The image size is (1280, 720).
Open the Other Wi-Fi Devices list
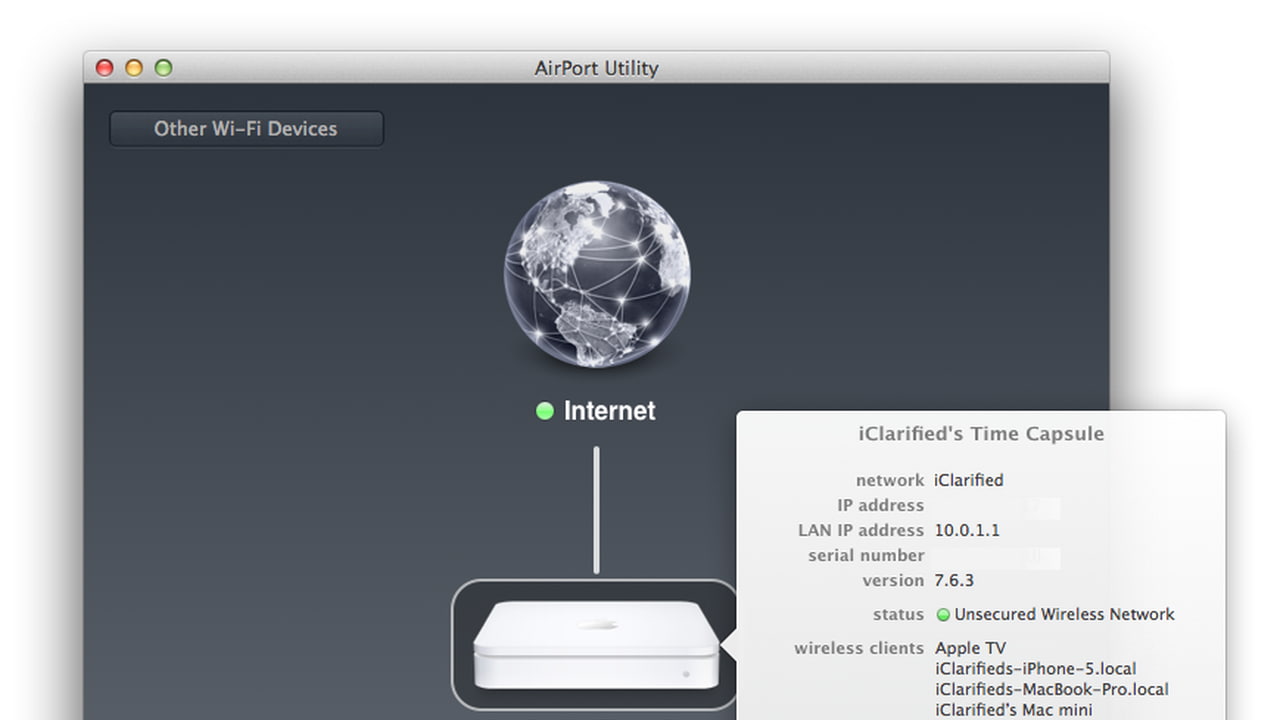(x=246, y=128)
